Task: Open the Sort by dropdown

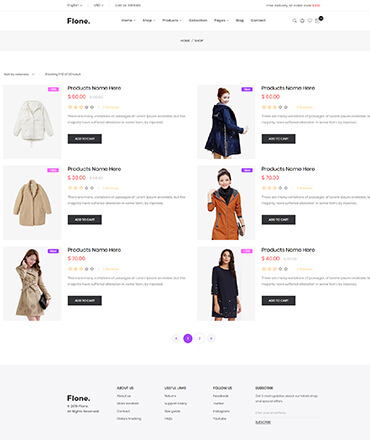Action: point(19,74)
